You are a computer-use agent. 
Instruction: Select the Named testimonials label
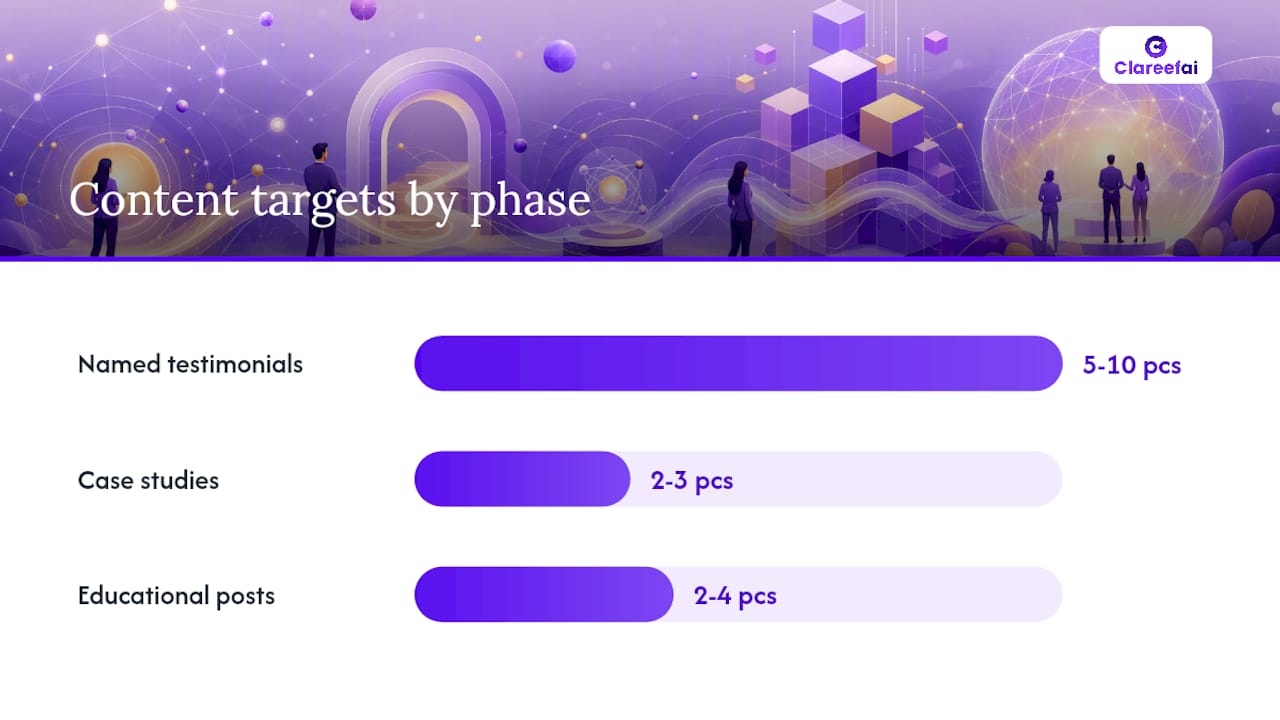tap(190, 364)
